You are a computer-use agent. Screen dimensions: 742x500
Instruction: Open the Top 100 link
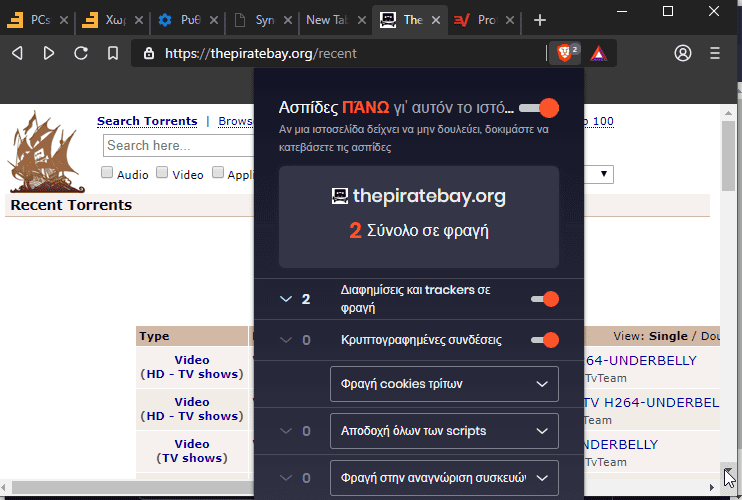coord(599,121)
